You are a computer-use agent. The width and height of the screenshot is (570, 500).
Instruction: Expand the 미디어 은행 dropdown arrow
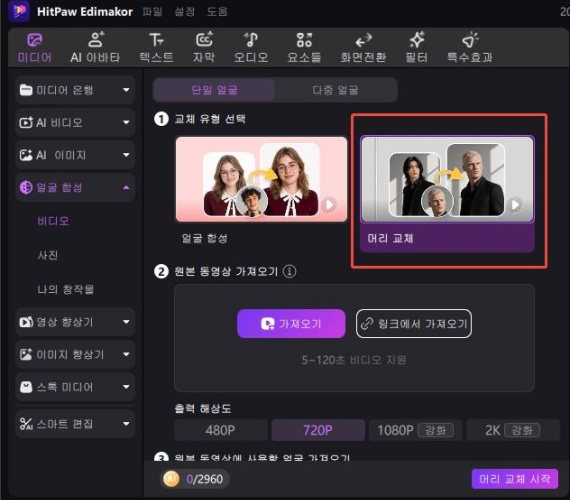[x=126, y=90]
